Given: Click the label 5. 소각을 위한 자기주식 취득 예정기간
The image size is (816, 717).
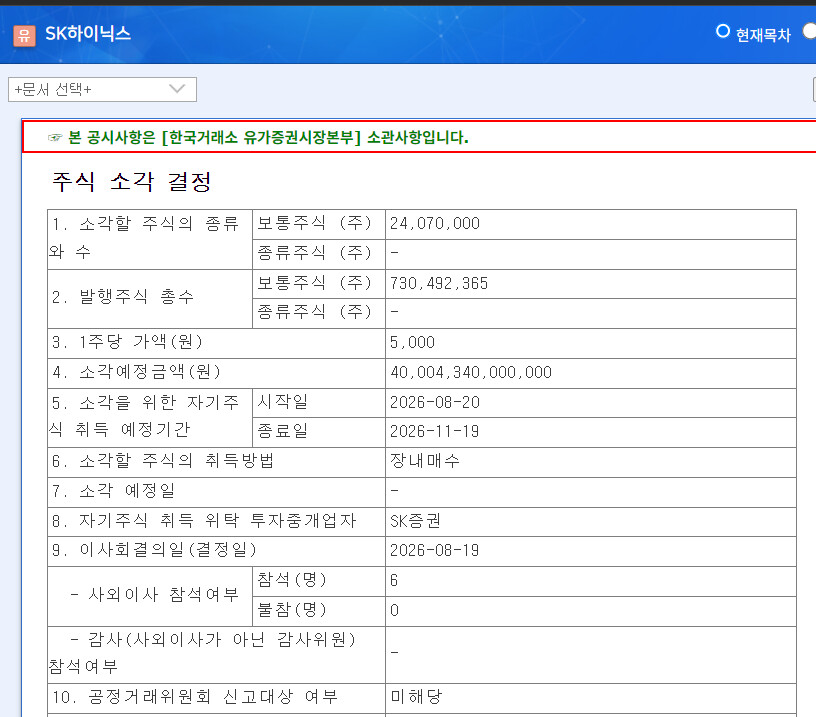Looking at the screenshot, I should pos(144,416).
